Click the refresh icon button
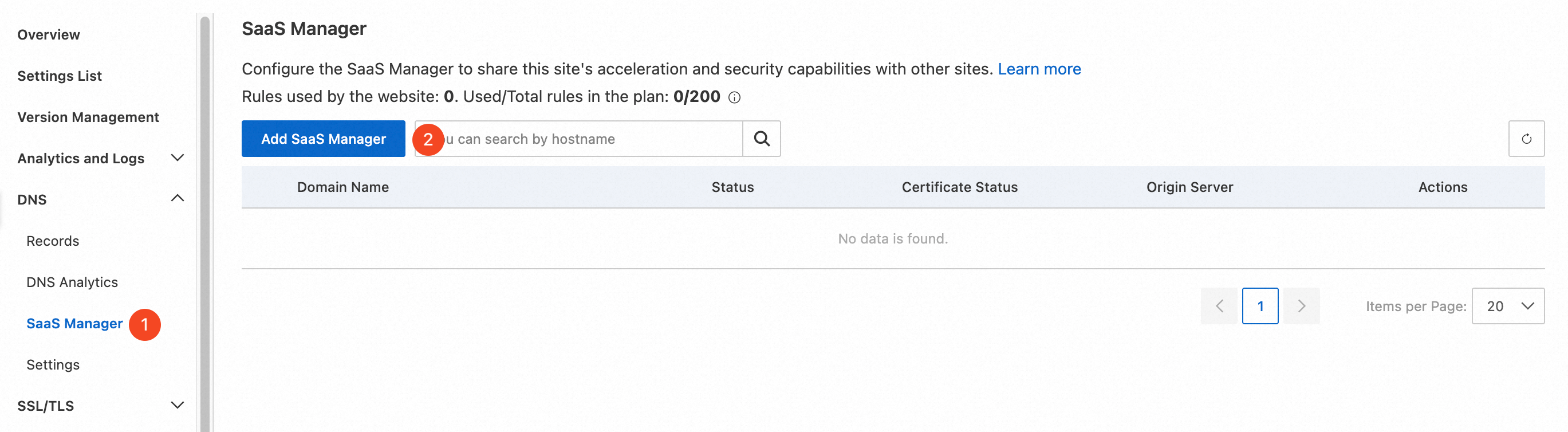This screenshot has width=1568, height=432. tap(1526, 139)
